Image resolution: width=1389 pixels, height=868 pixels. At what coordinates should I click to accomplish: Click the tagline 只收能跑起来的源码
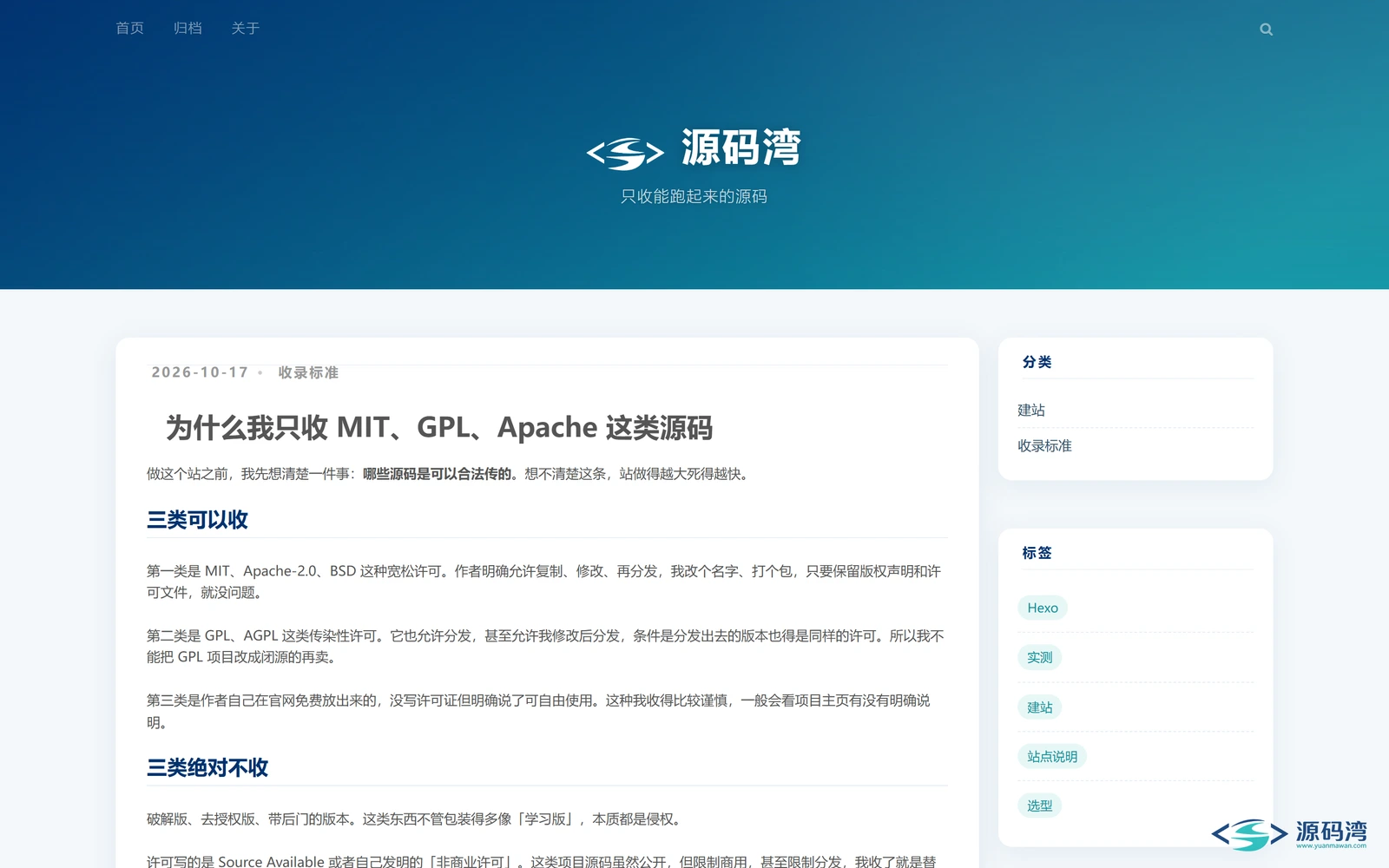click(694, 197)
